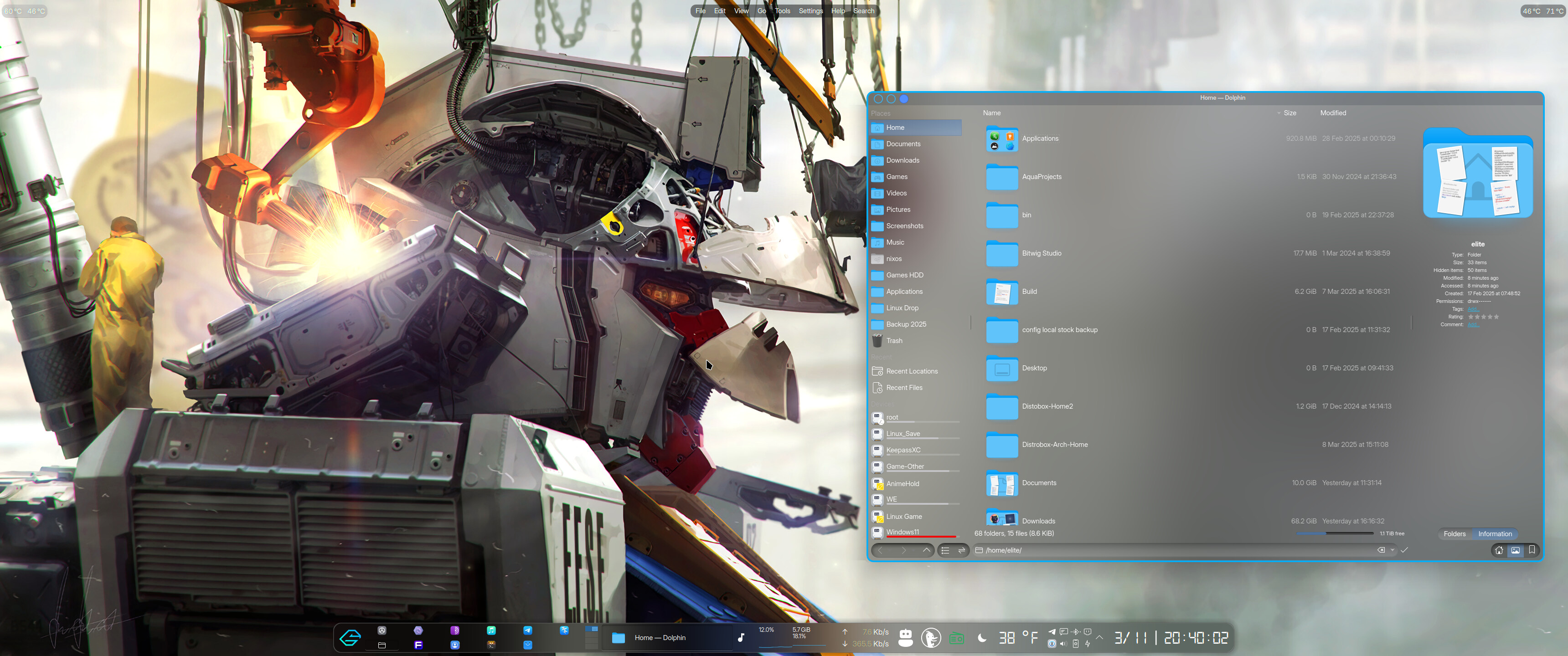The height and width of the screenshot is (656, 1568).
Task: Open the green music app in the taskbar
Action: click(491, 630)
